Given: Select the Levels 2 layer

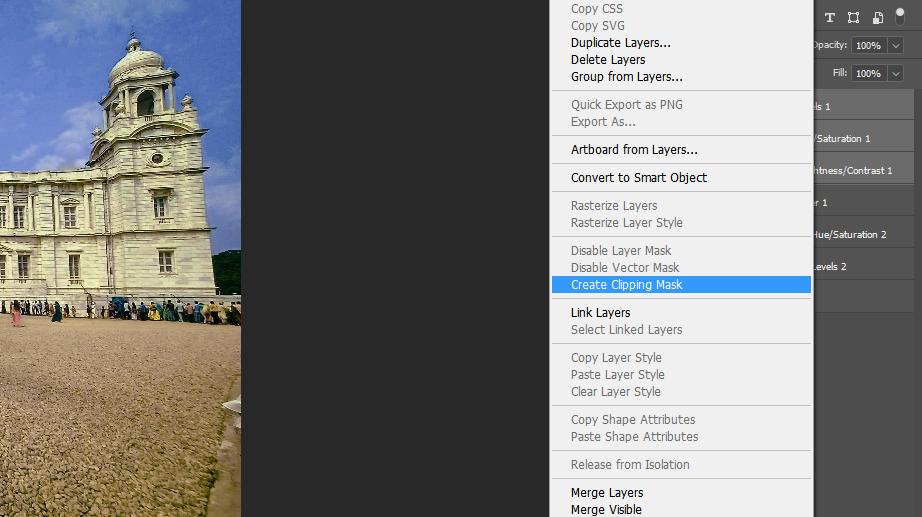Looking at the screenshot, I should click(x=864, y=267).
